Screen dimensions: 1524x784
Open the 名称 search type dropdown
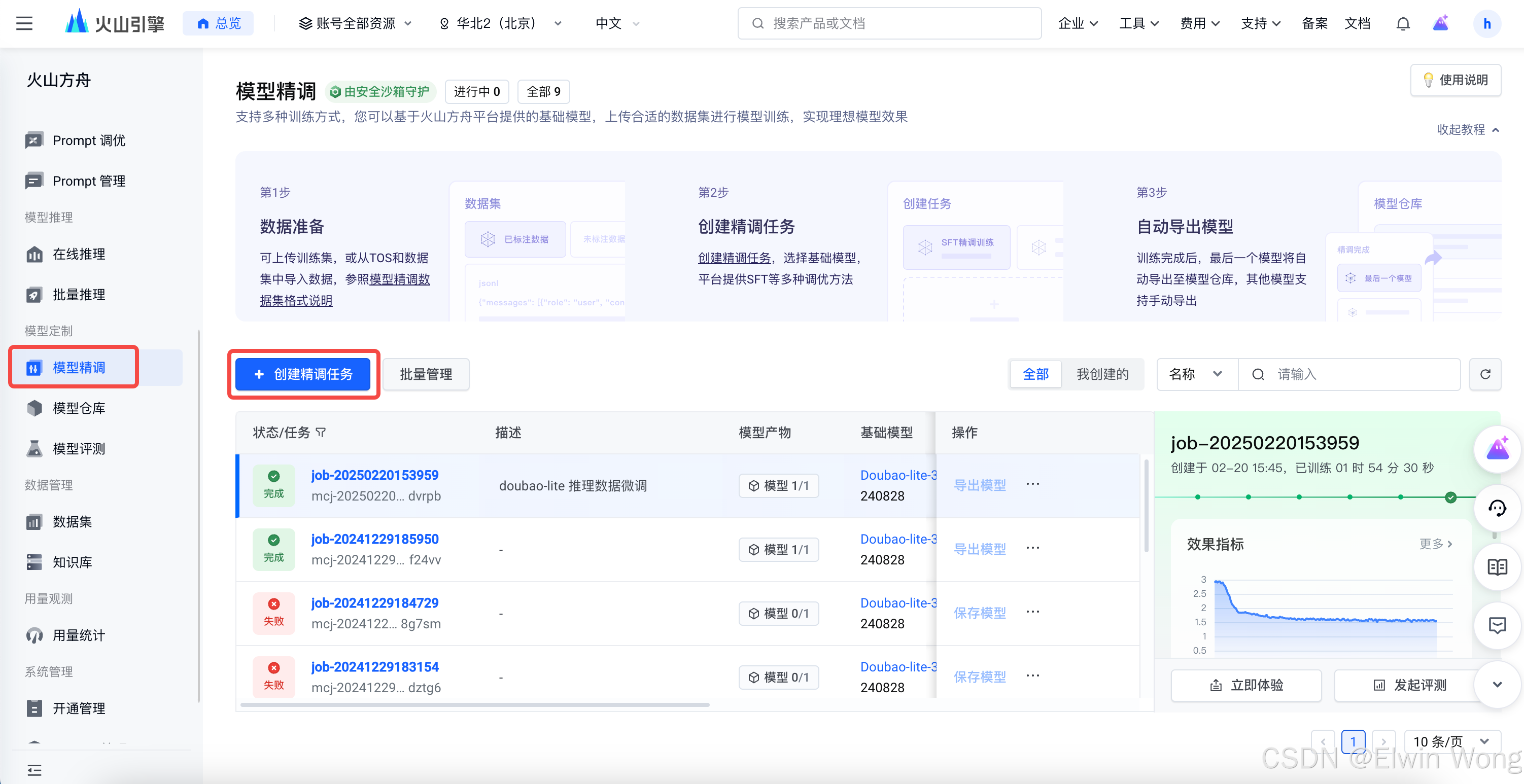(1196, 374)
